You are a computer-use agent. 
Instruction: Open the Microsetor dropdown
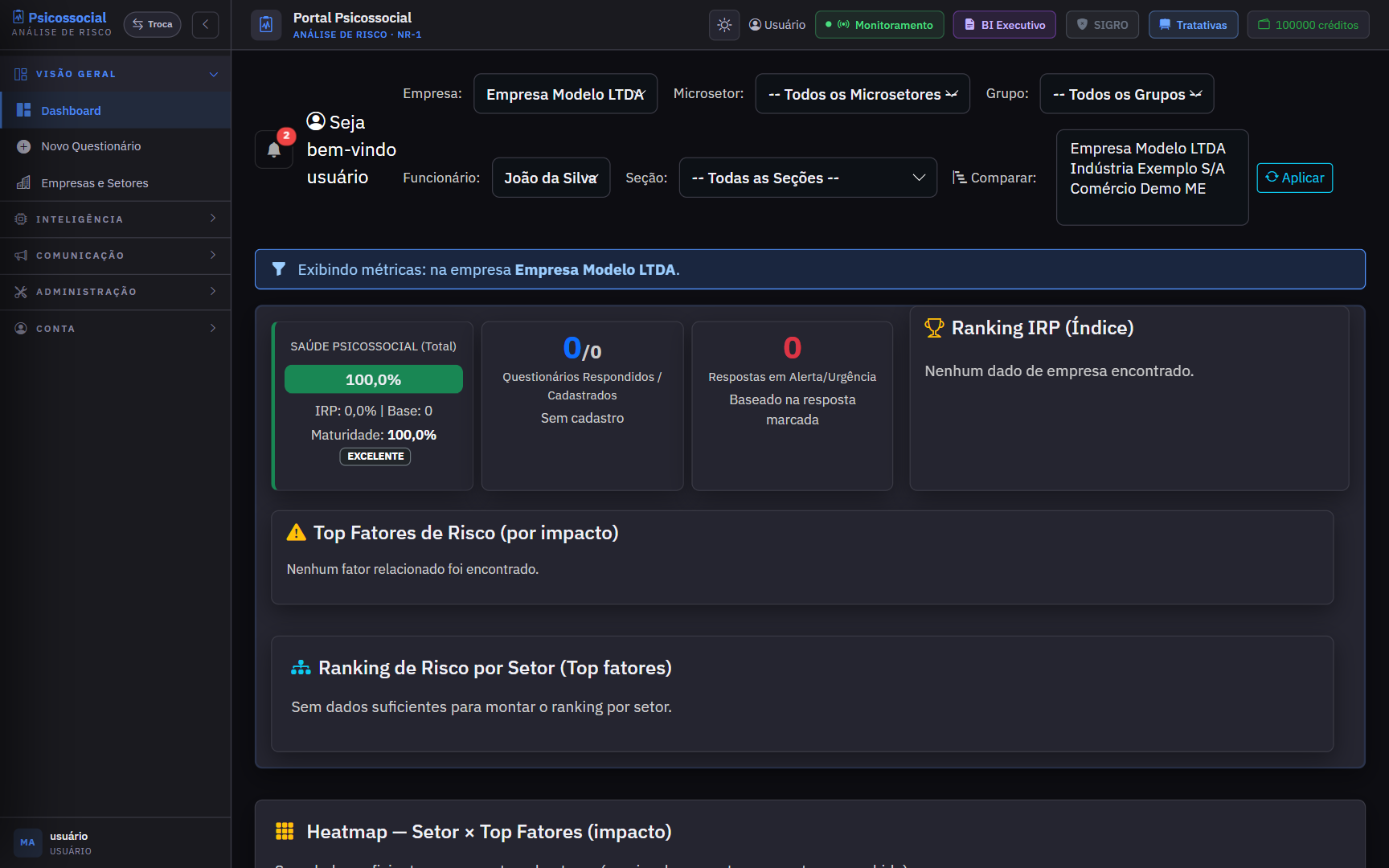coord(862,94)
